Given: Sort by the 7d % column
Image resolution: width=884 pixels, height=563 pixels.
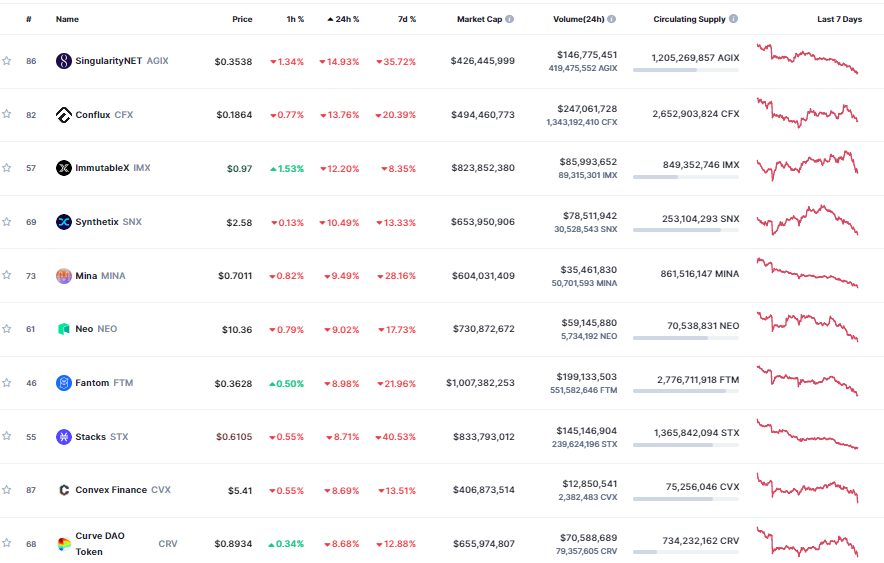Looking at the screenshot, I should pyautogui.click(x=407, y=19).
